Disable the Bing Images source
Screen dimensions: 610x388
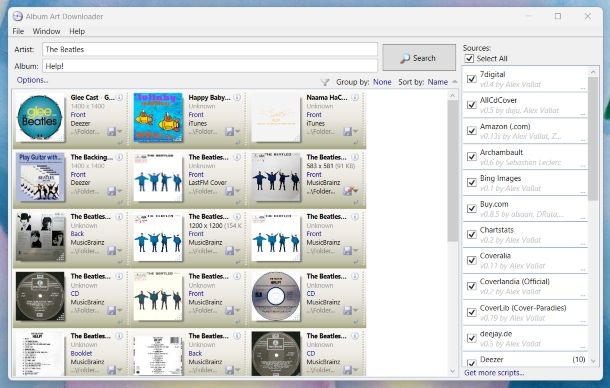coord(472,182)
